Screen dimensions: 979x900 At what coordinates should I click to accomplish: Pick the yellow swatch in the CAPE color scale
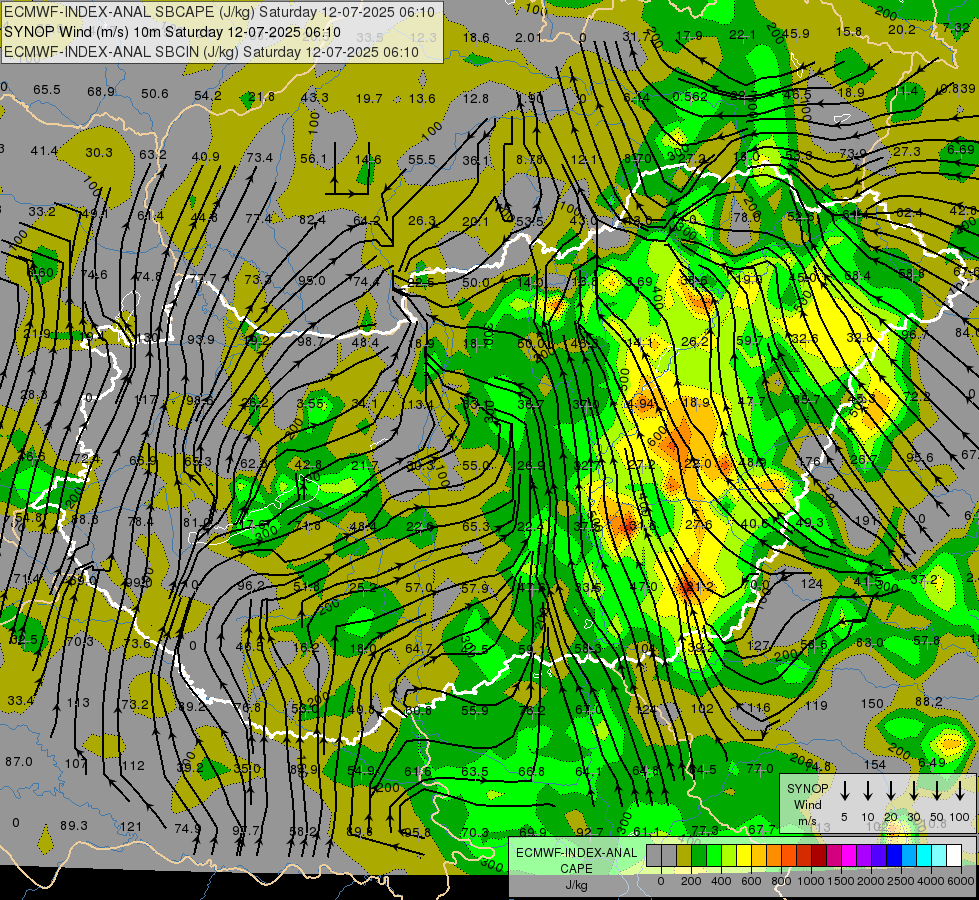pos(744,856)
